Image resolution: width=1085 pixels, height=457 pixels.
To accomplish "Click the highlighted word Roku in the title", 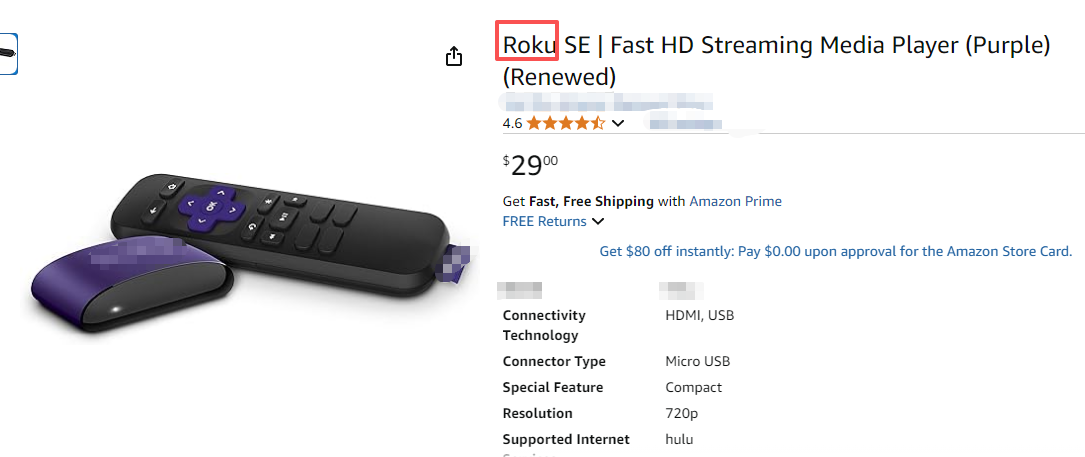I will [527, 45].
